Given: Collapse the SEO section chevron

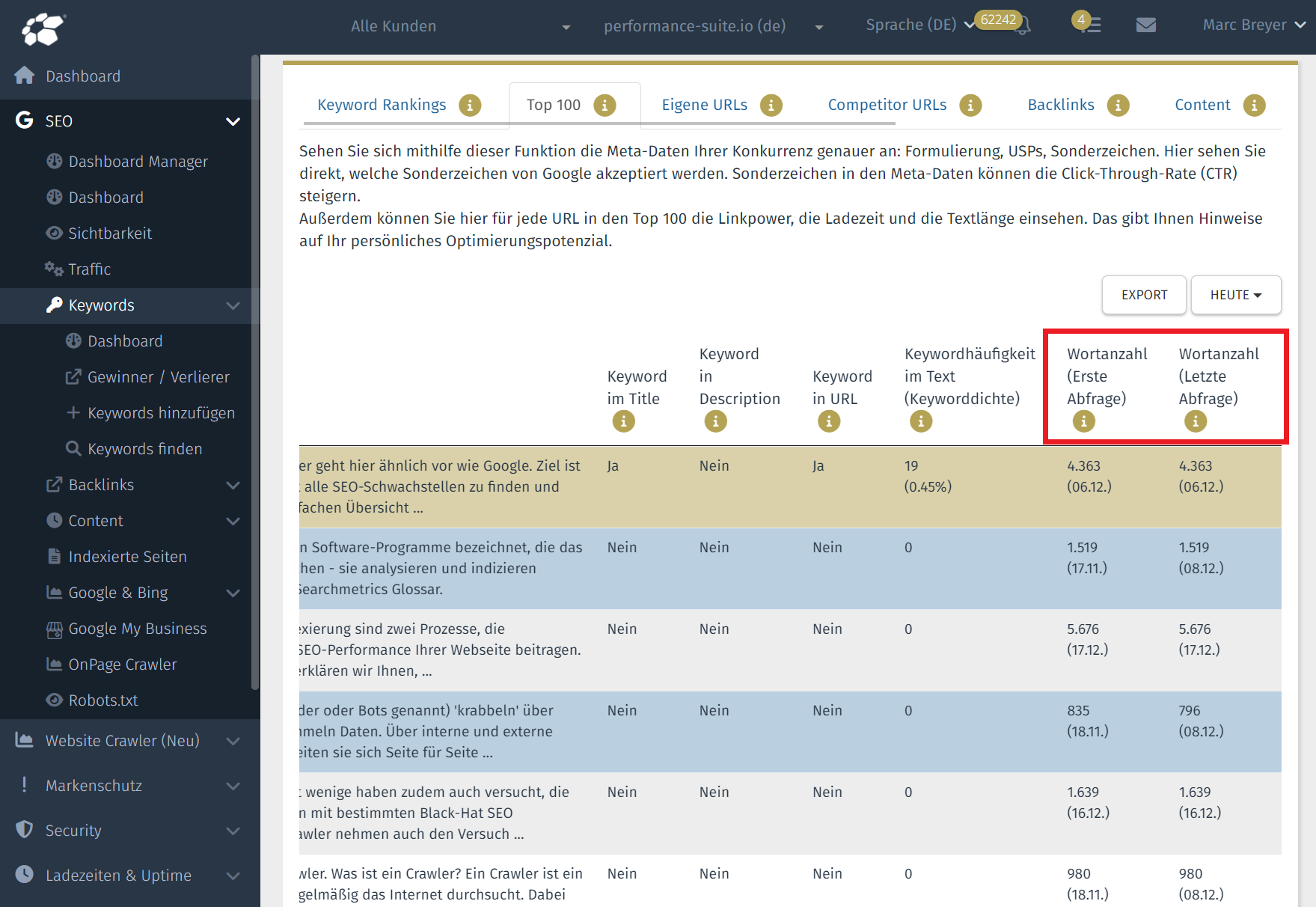Looking at the screenshot, I should coord(233,121).
